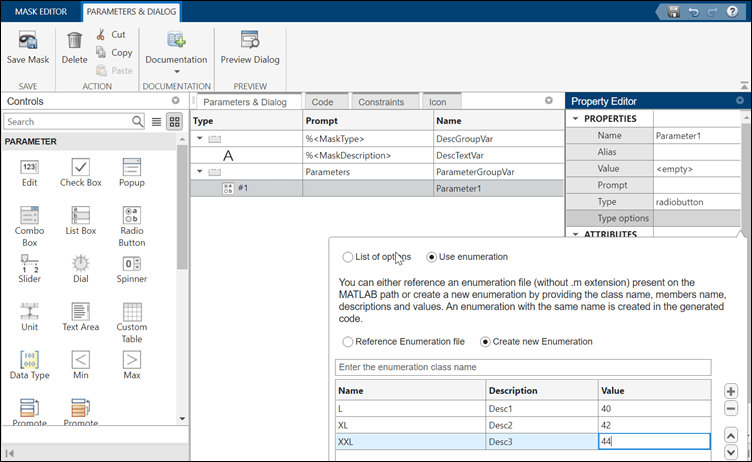
Task: Select the Data Type parameter control
Action: [x=29, y=365]
